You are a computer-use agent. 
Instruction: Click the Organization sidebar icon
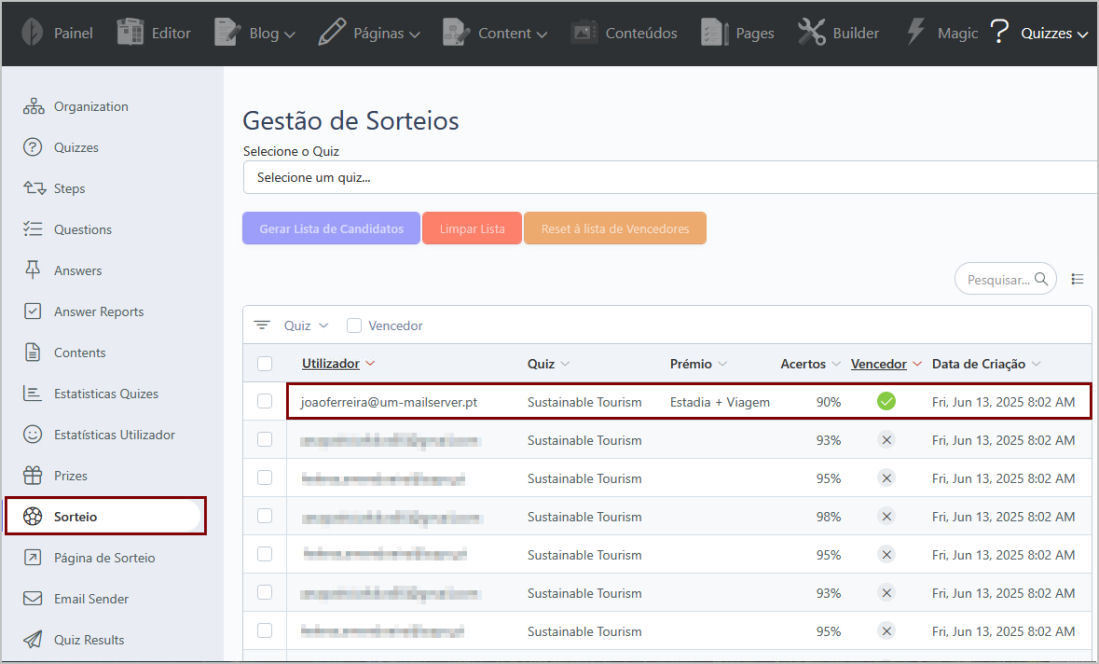pos(33,107)
